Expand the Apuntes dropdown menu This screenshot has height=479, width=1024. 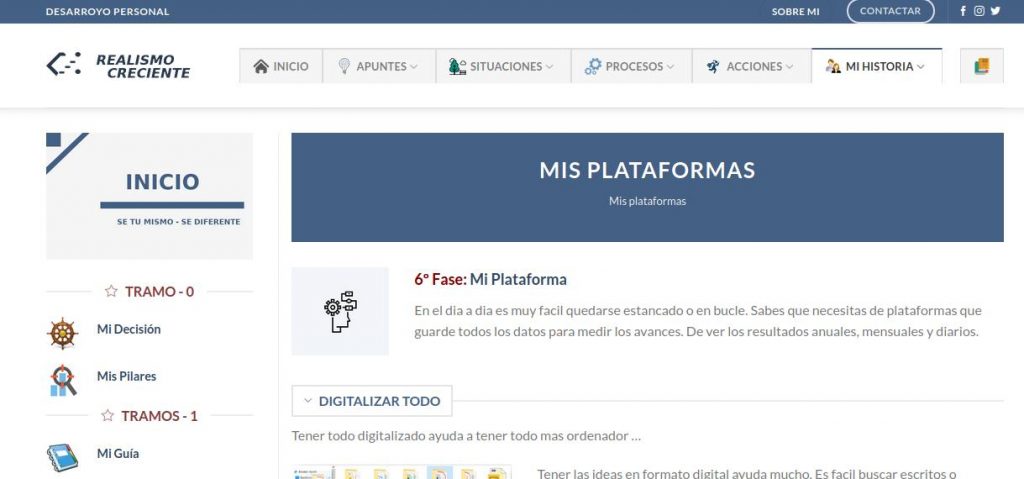378,66
